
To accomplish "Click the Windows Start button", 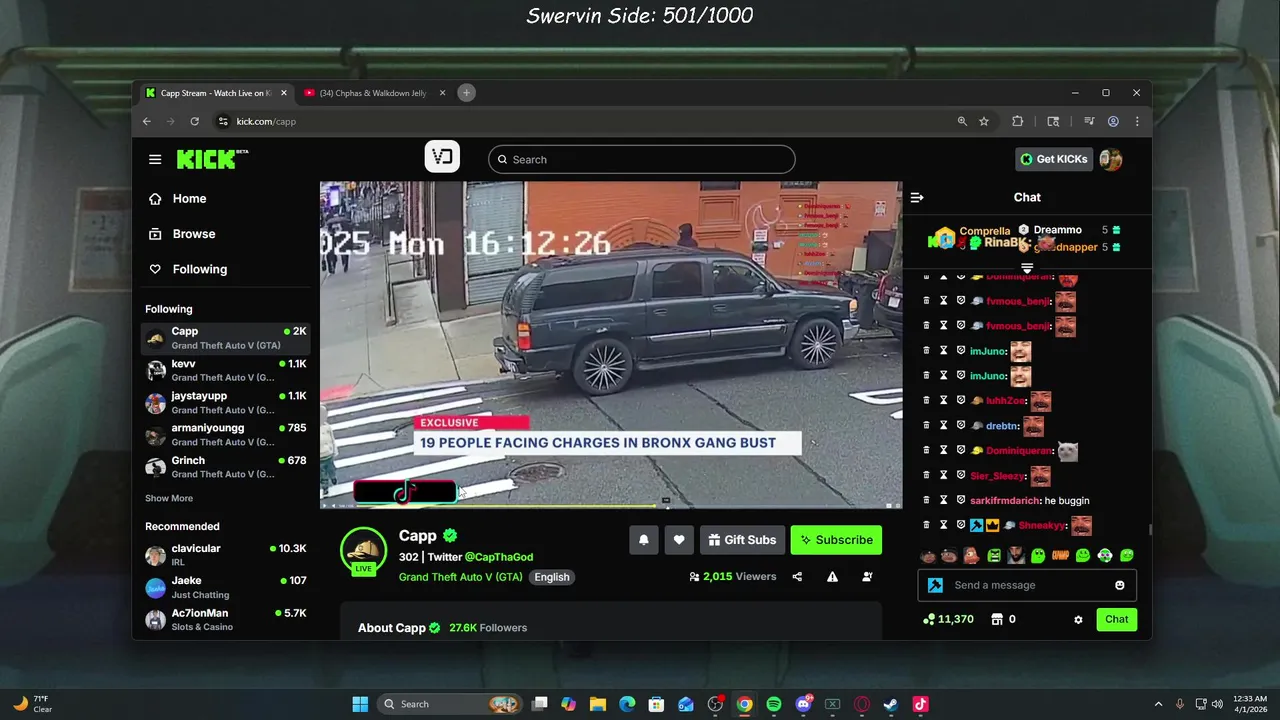I will tap(360, 704).
